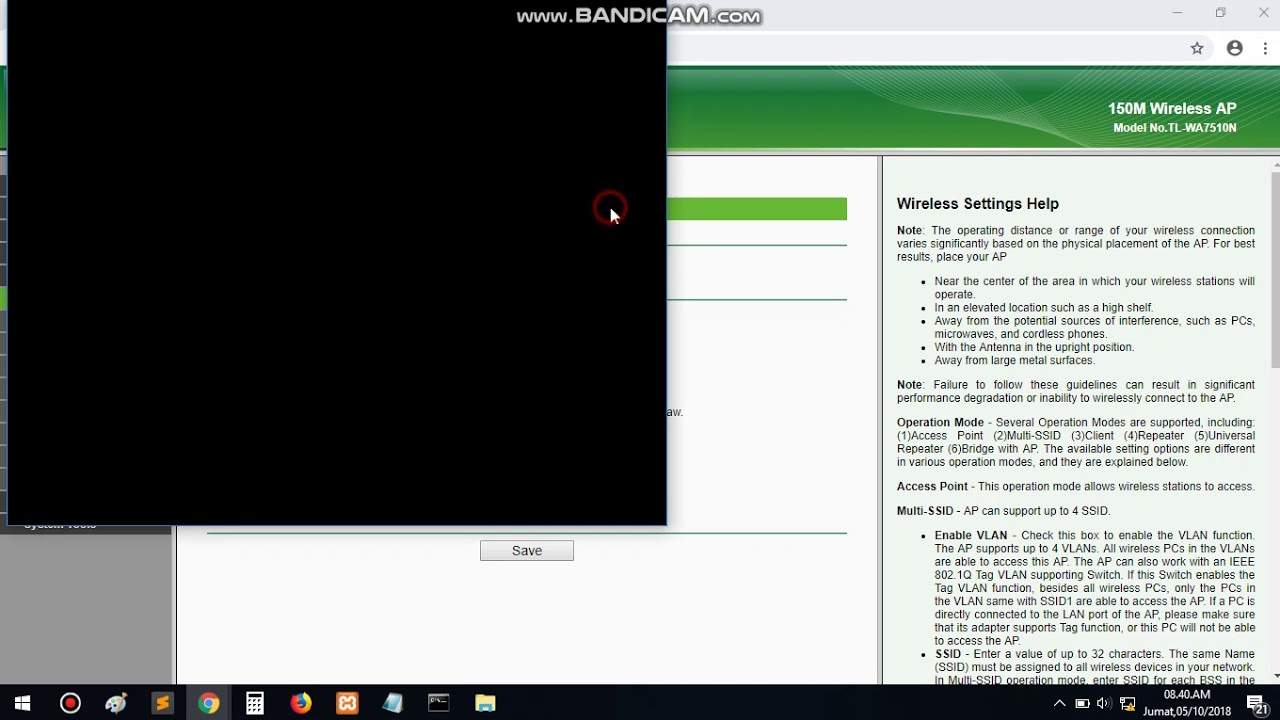Screen dimensions: 1280x720
Task: Open Bandicam recorder from the taskbar
Action: [x=70, y=703]
